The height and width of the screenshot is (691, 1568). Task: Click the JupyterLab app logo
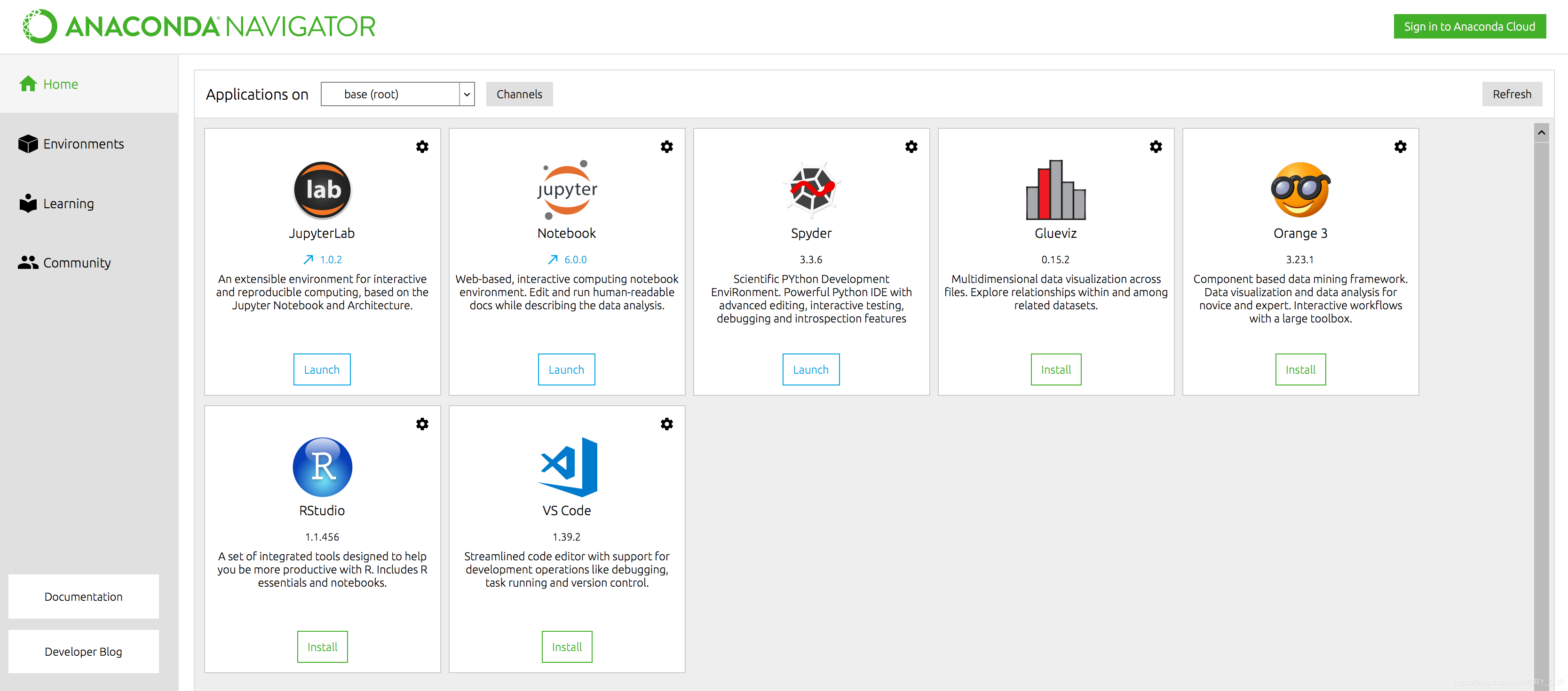[x=322, y=190]
